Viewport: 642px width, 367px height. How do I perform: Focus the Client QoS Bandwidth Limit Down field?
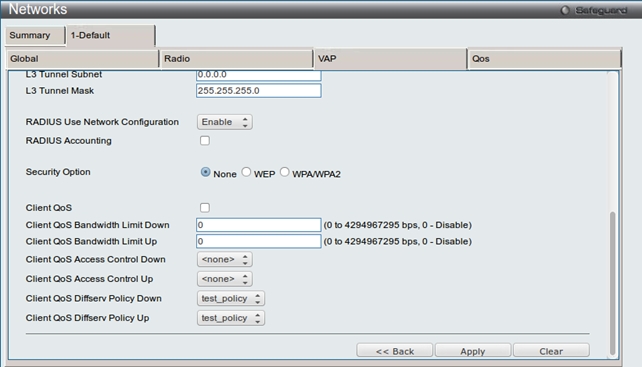pyautogui.click(x=259, y=225)
